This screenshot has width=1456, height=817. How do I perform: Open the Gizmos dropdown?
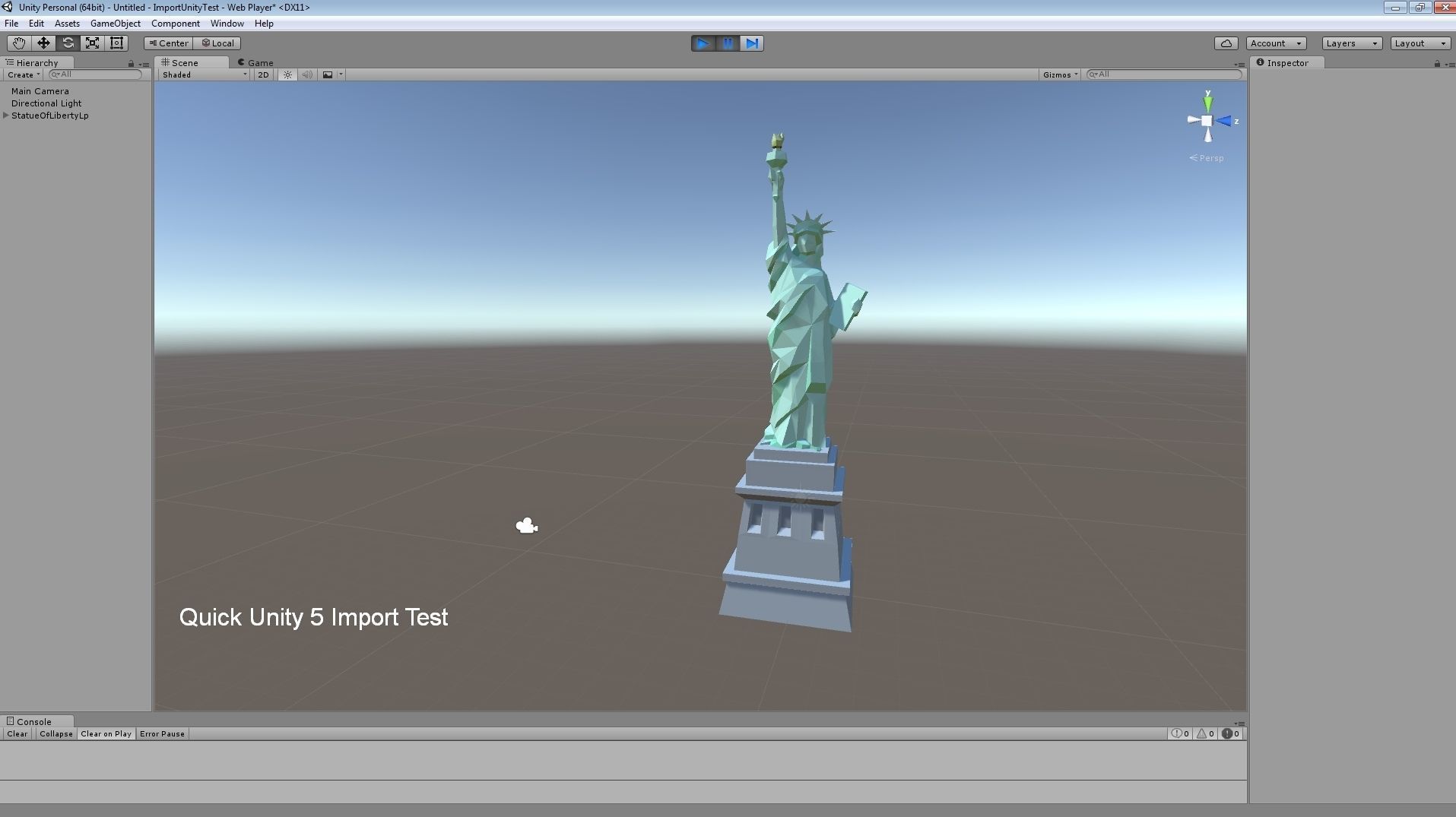click(1060, 74)
